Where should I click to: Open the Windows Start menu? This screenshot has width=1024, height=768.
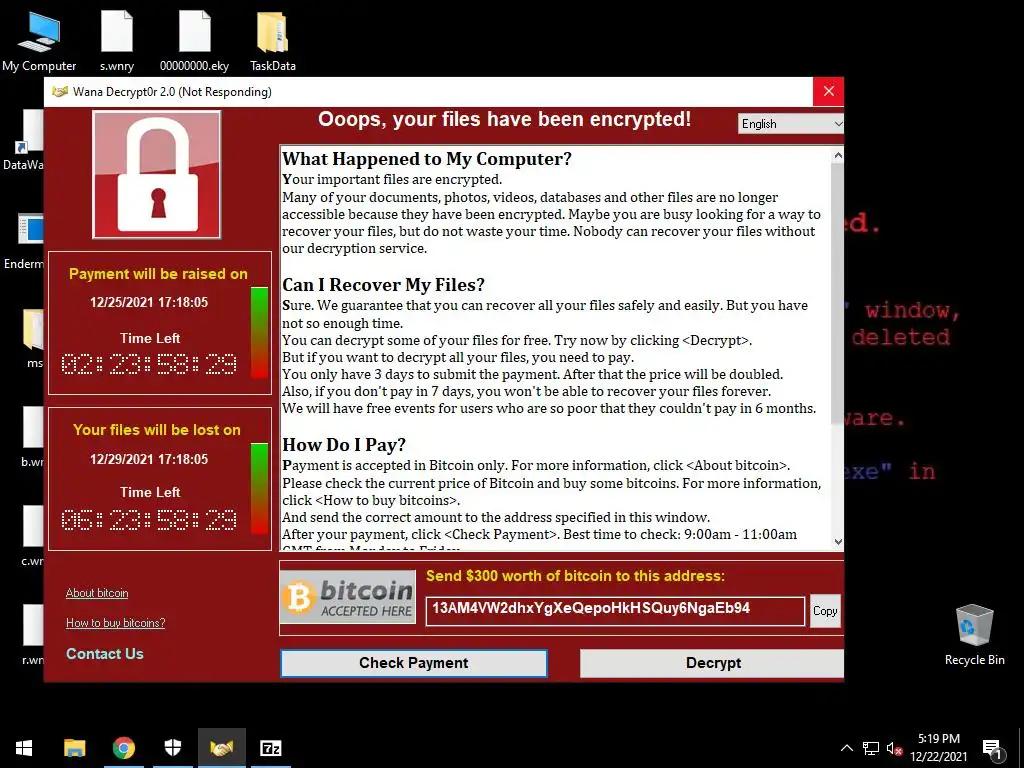[24, 748]
